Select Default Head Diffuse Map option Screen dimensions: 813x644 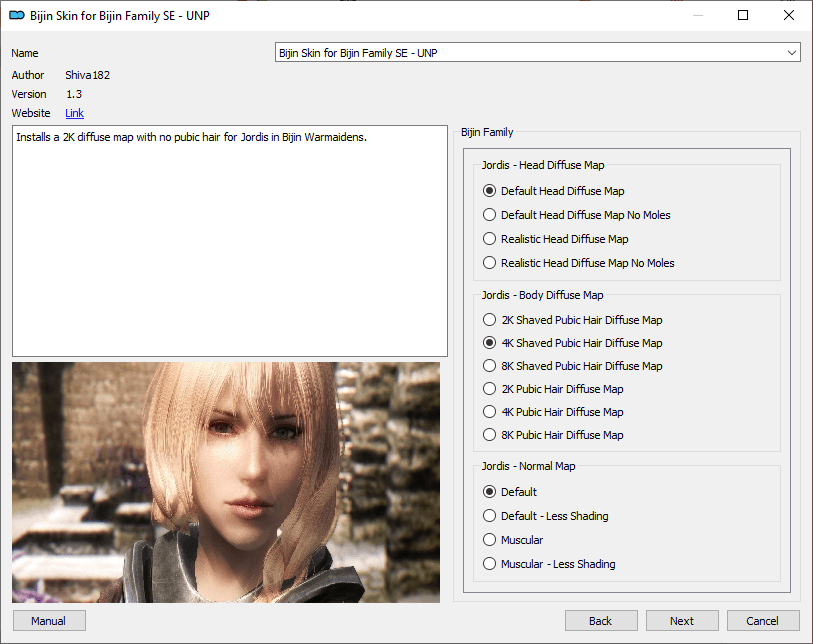553,191
